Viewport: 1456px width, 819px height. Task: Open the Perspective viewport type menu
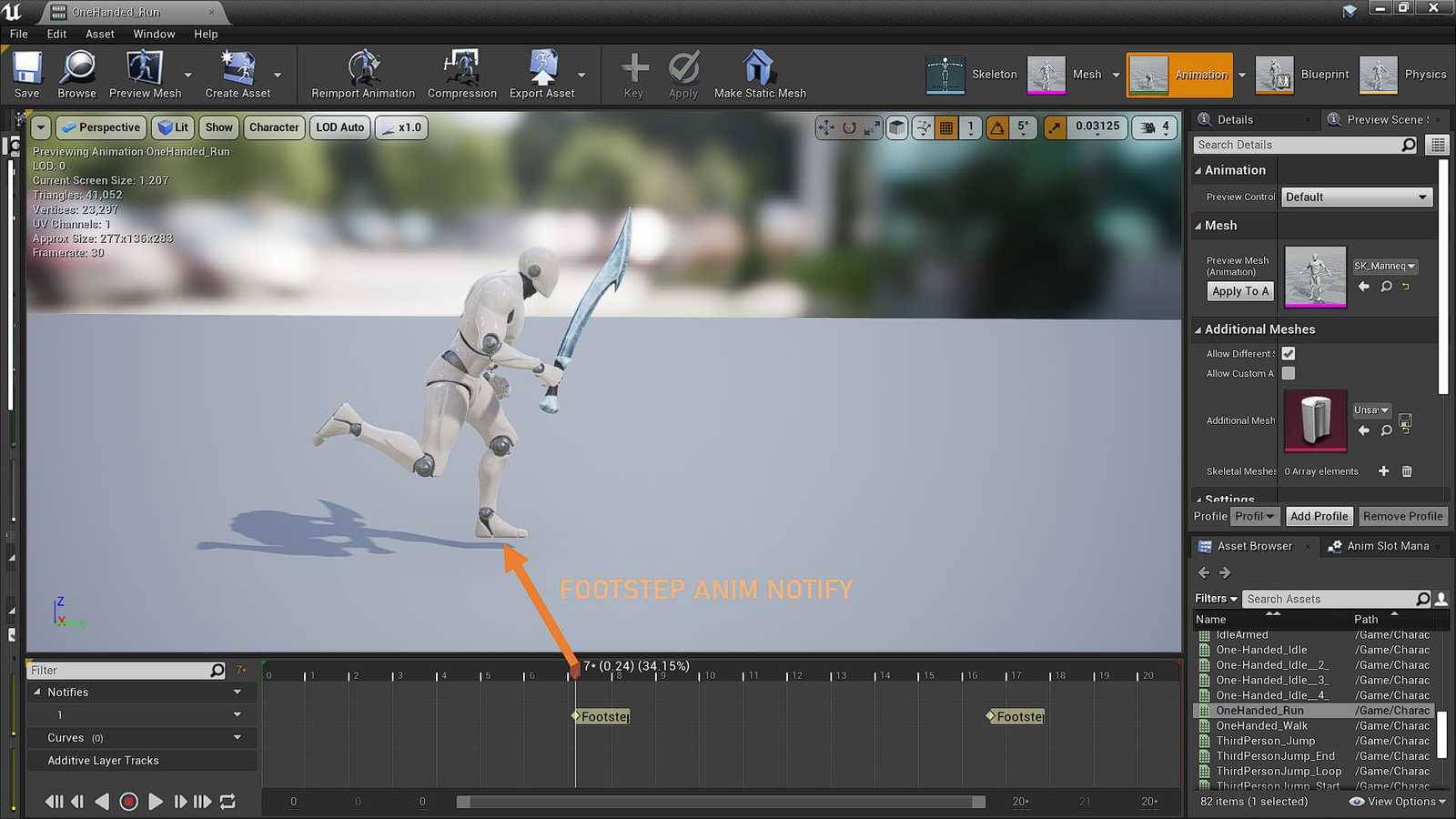pyautogui.click(x=100, y=128)
